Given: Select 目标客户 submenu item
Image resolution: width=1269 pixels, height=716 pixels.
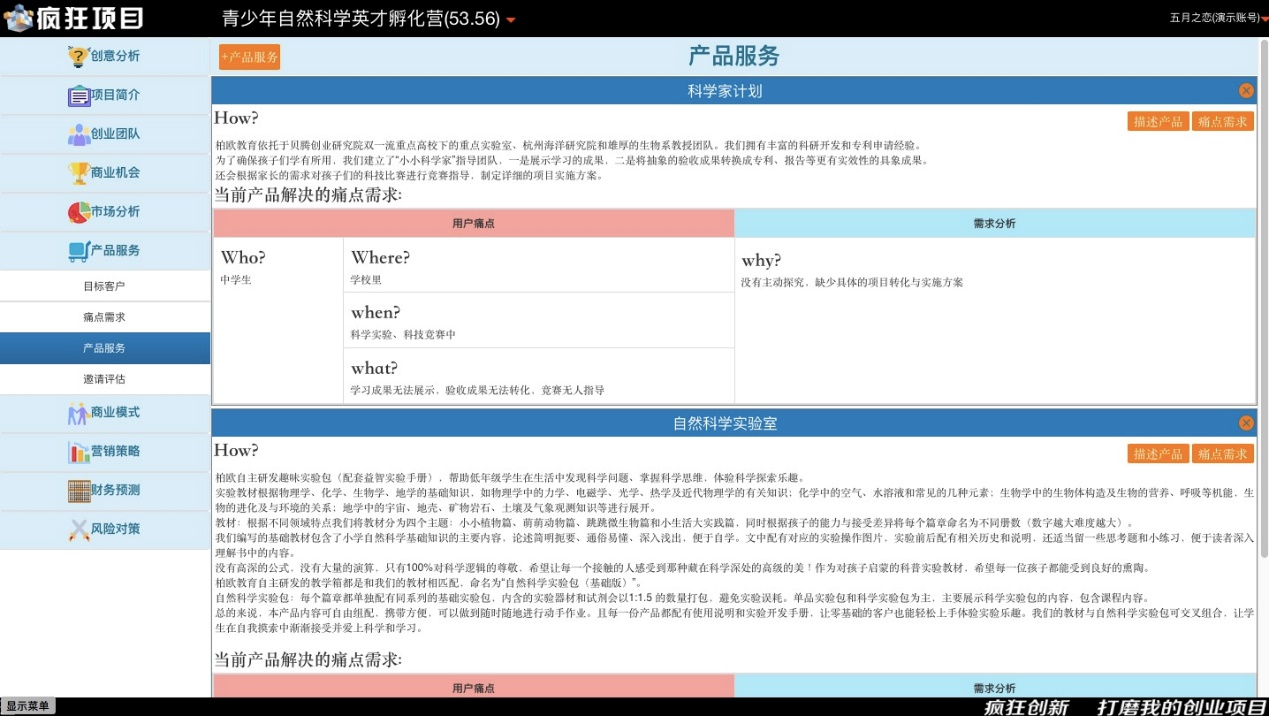Looking at the screenshot, I should [x=105, y=286].
